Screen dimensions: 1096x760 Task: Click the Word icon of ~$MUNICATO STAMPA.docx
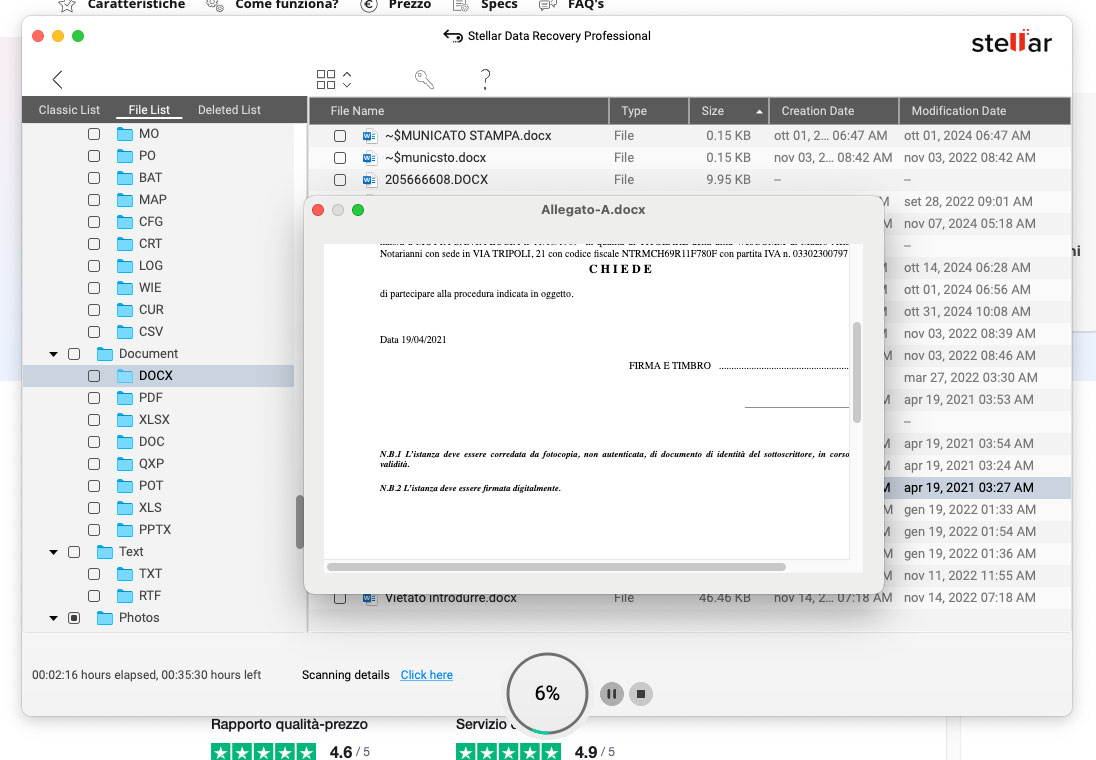click(x=369, y=136)
